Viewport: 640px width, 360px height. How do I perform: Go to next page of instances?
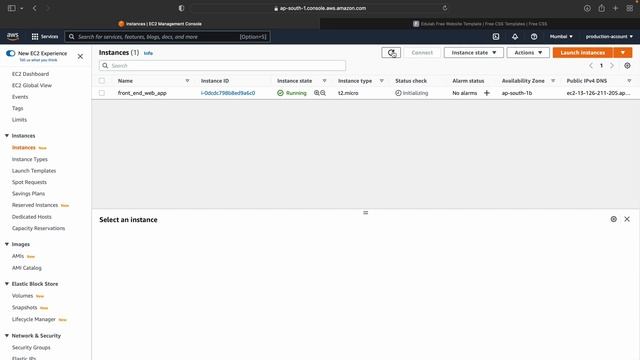point(612,66)
